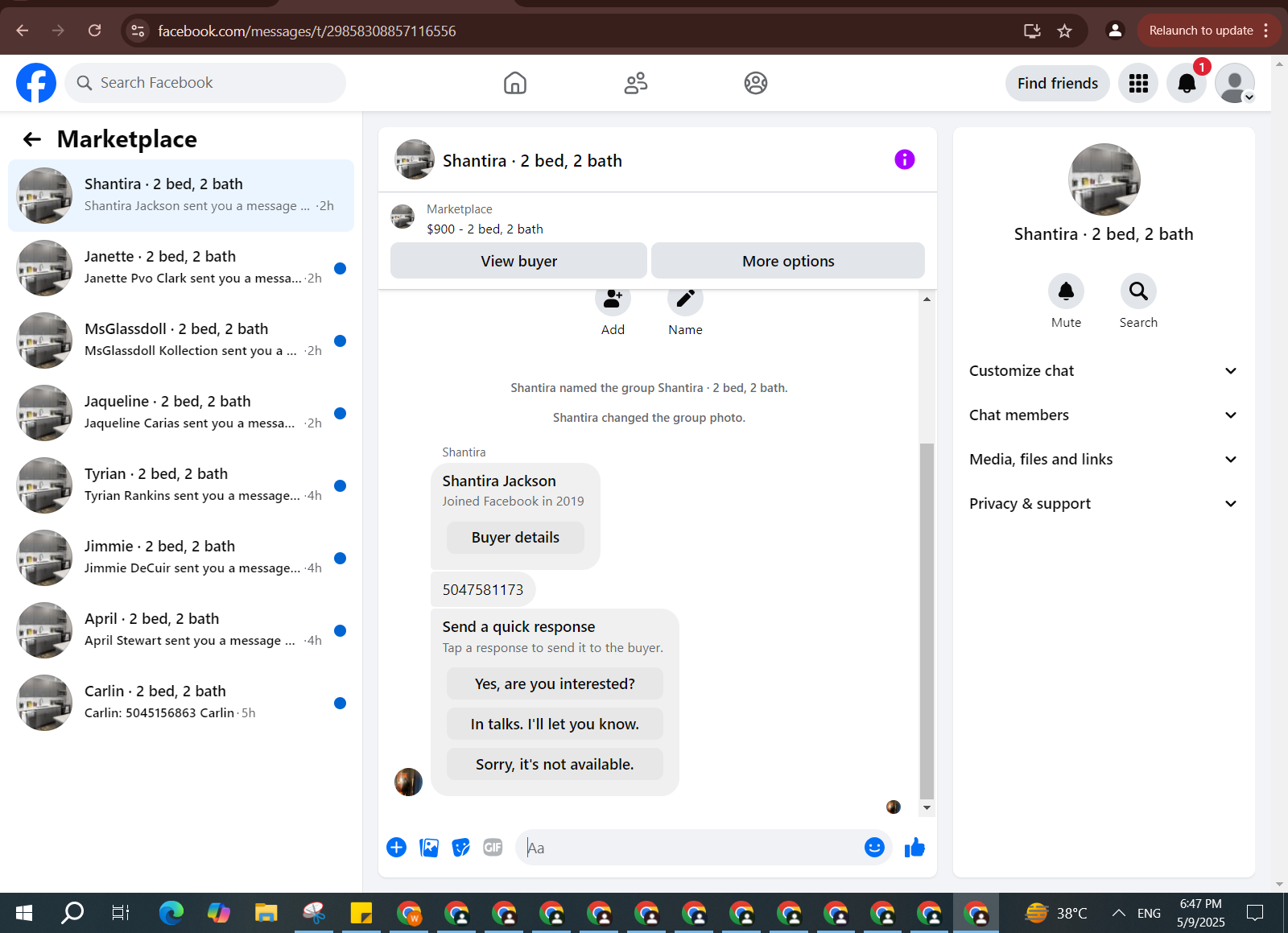Click Relaunch to update button
The width and height of the screenshot is (1288, 933).
pyautogui.click(x=1200, y=31)
